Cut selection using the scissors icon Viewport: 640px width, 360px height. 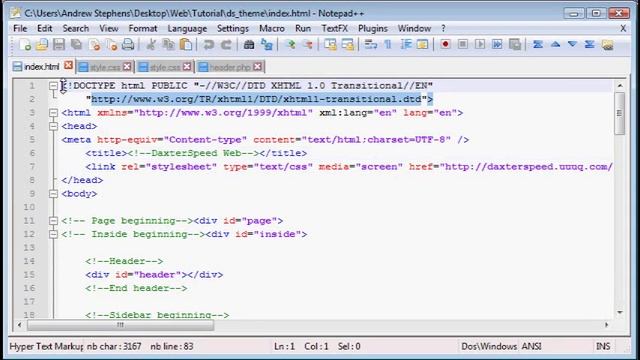(x=151, y=44)
